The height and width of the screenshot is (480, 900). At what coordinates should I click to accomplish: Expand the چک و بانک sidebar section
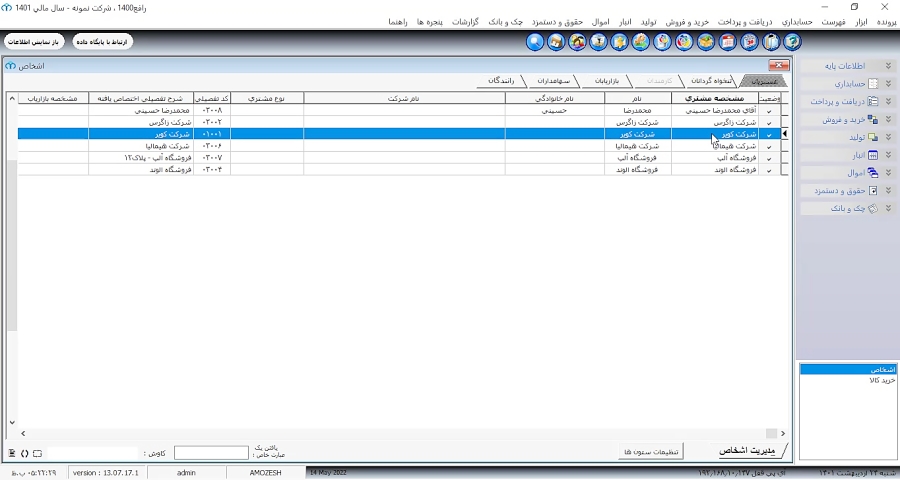tap(889, 208)
